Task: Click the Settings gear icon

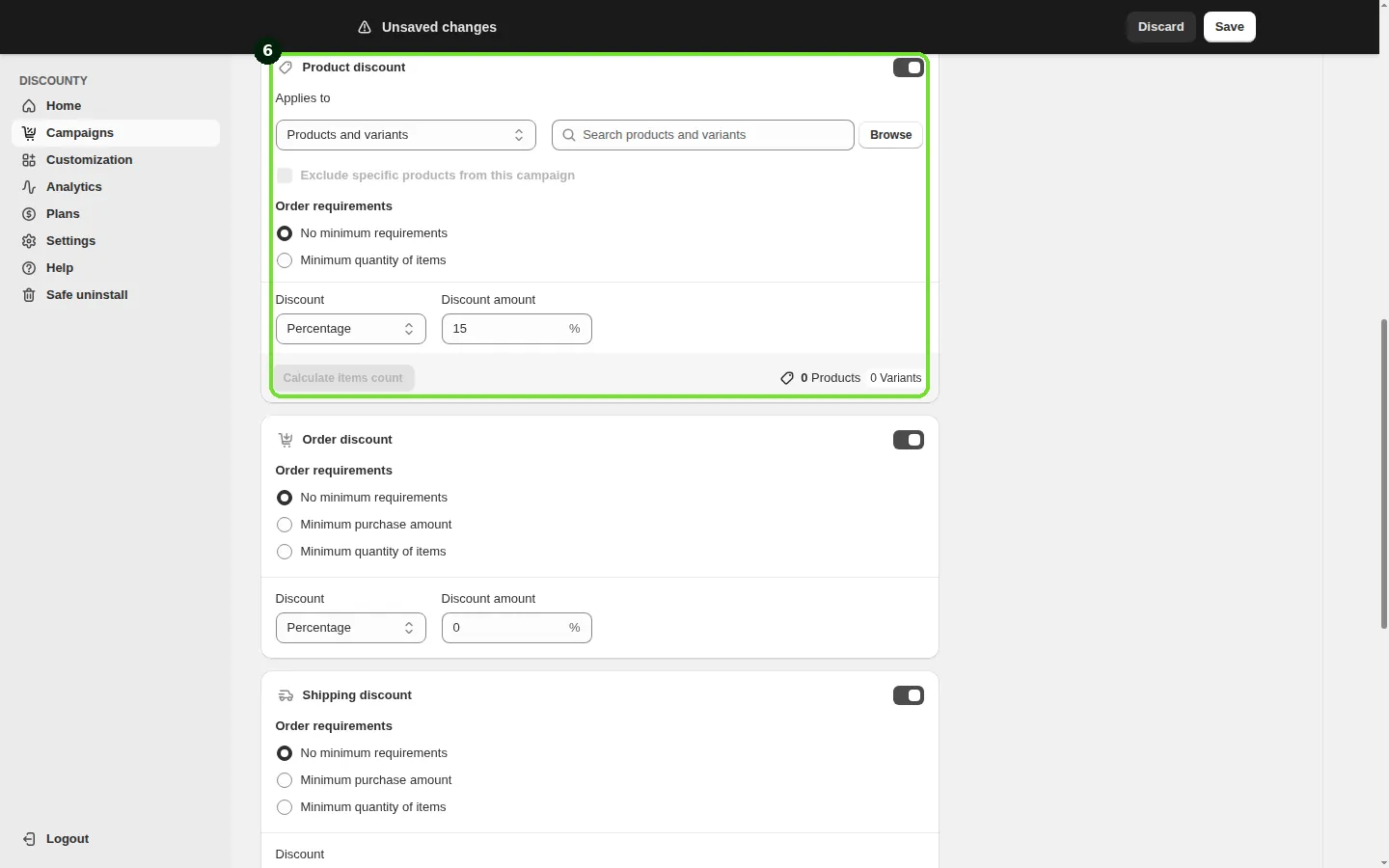Action: tap(29, 241)
